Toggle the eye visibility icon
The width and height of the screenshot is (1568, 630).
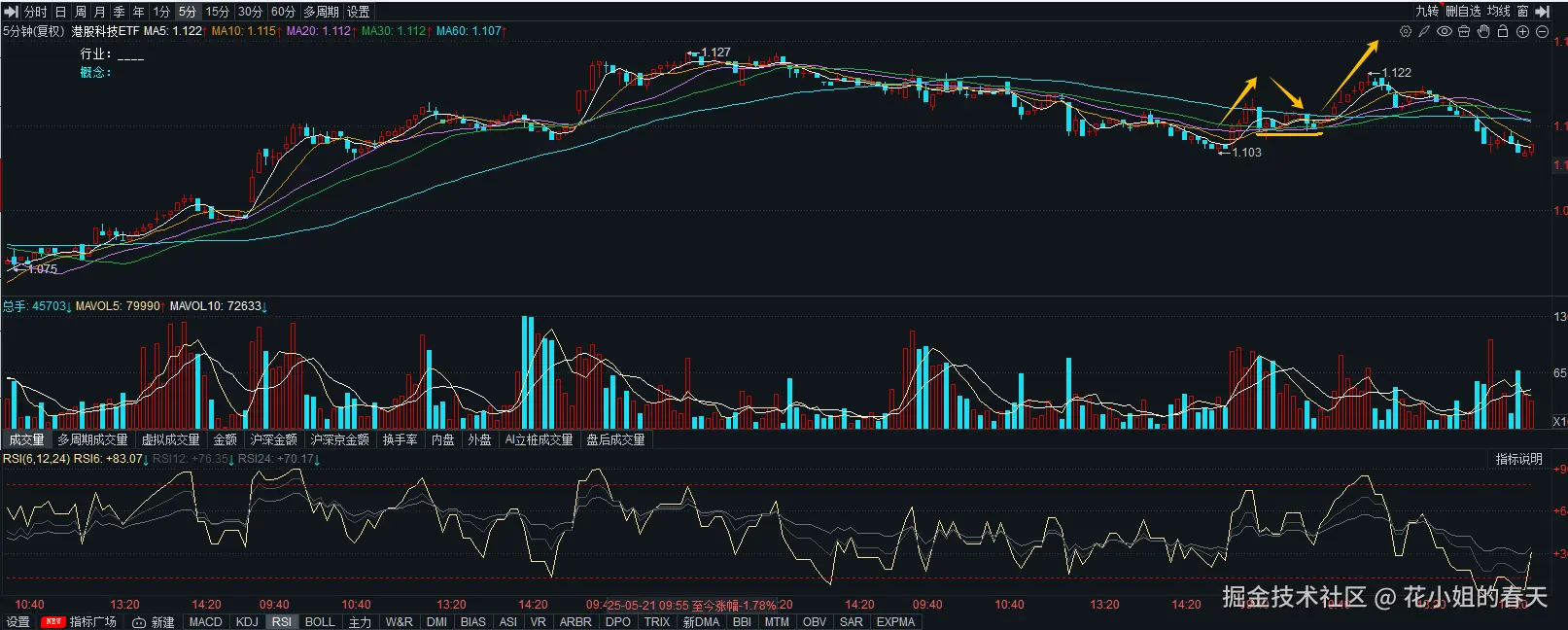point(1445,31)
